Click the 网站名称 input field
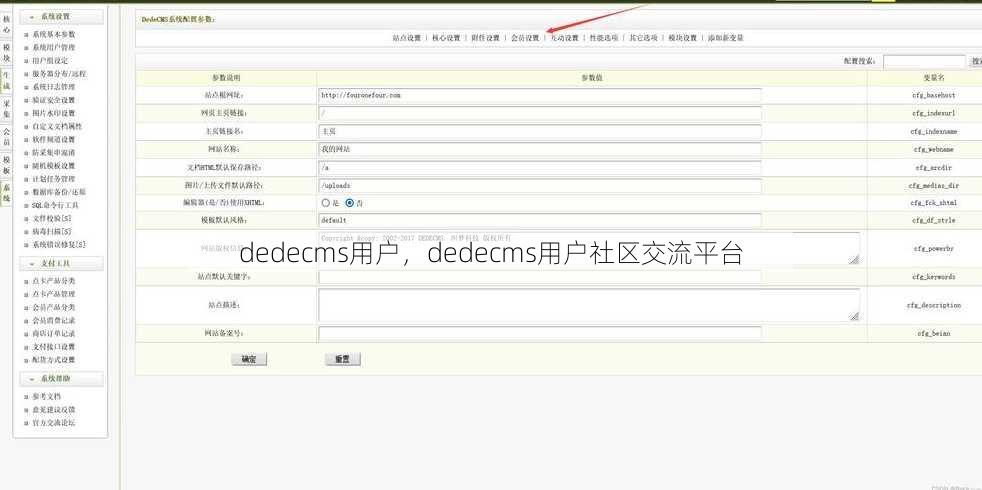982x490 pixels. tap(540, 150)
